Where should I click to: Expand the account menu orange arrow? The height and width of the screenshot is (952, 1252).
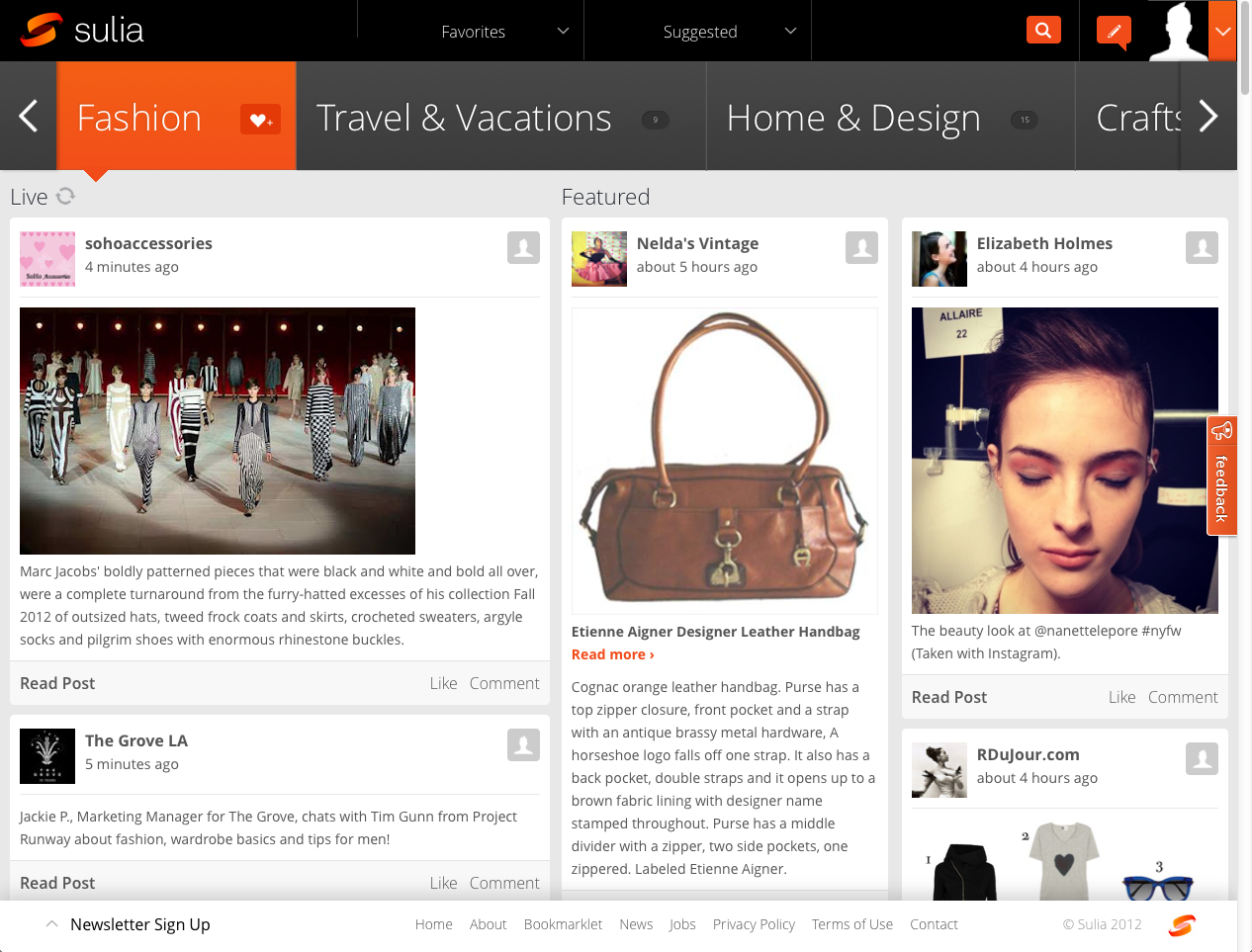pos(1222,31)
